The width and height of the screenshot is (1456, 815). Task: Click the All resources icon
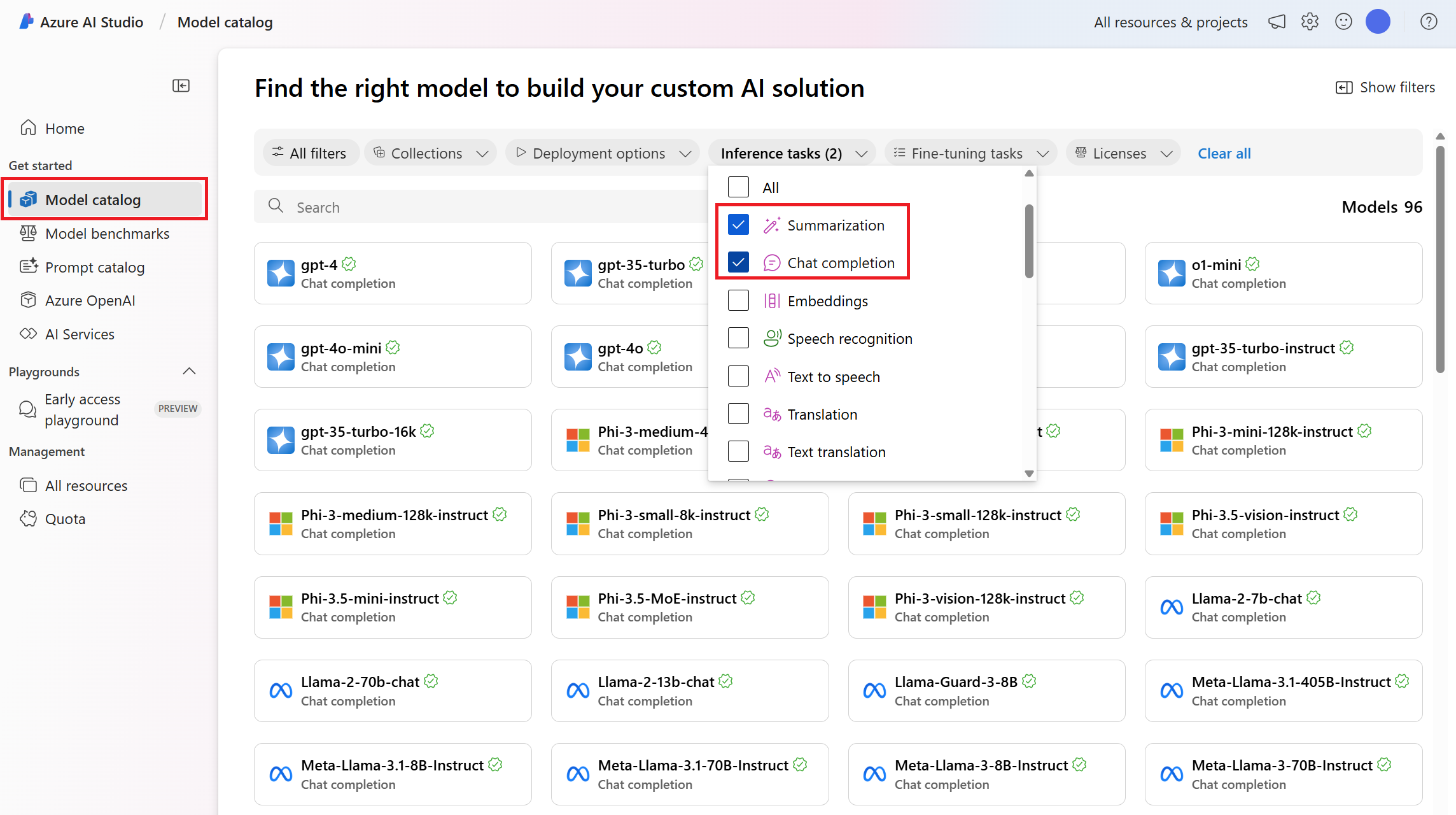coord(28,485)
